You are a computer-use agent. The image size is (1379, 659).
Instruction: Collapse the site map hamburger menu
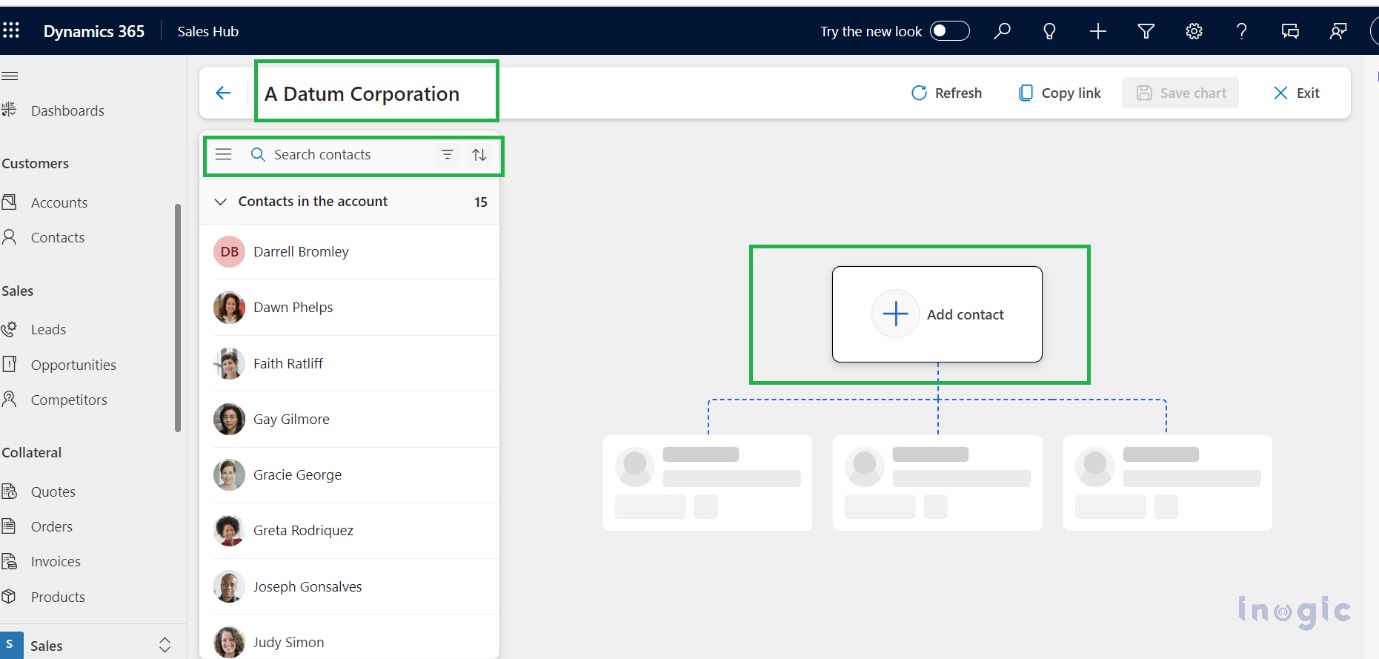[9, 76]
